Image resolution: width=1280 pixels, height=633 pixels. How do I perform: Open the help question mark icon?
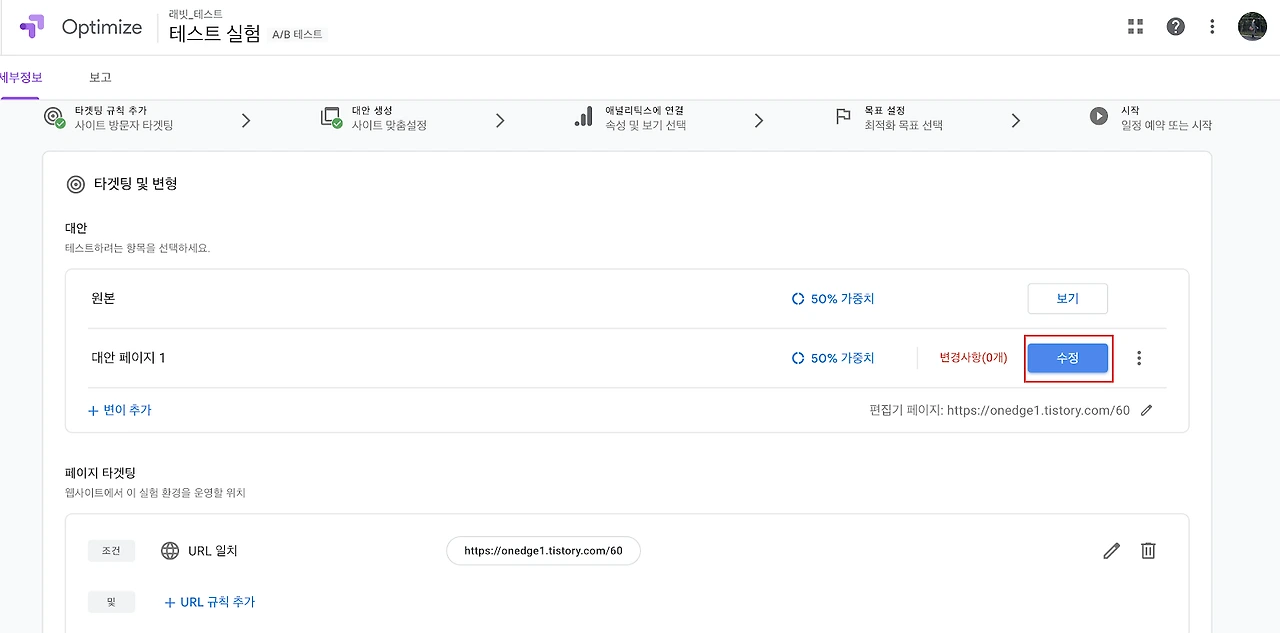pos(1176,27)
